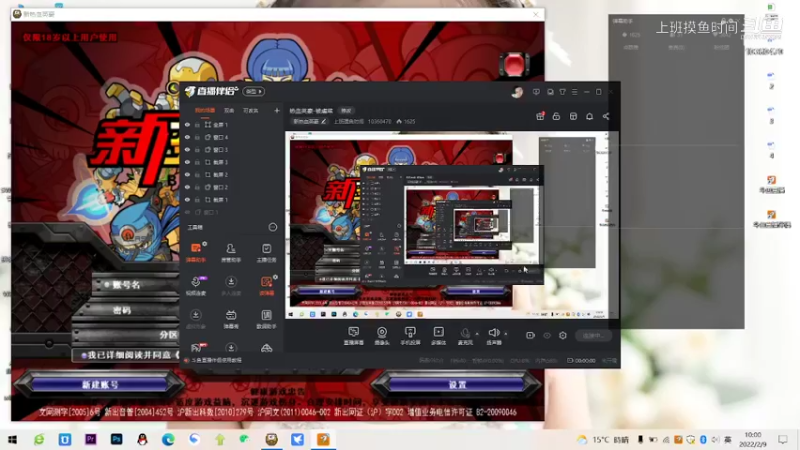800x450 pixels.
Task: Hide the 窗口 4 source layer
Action: tap(187, 137)
